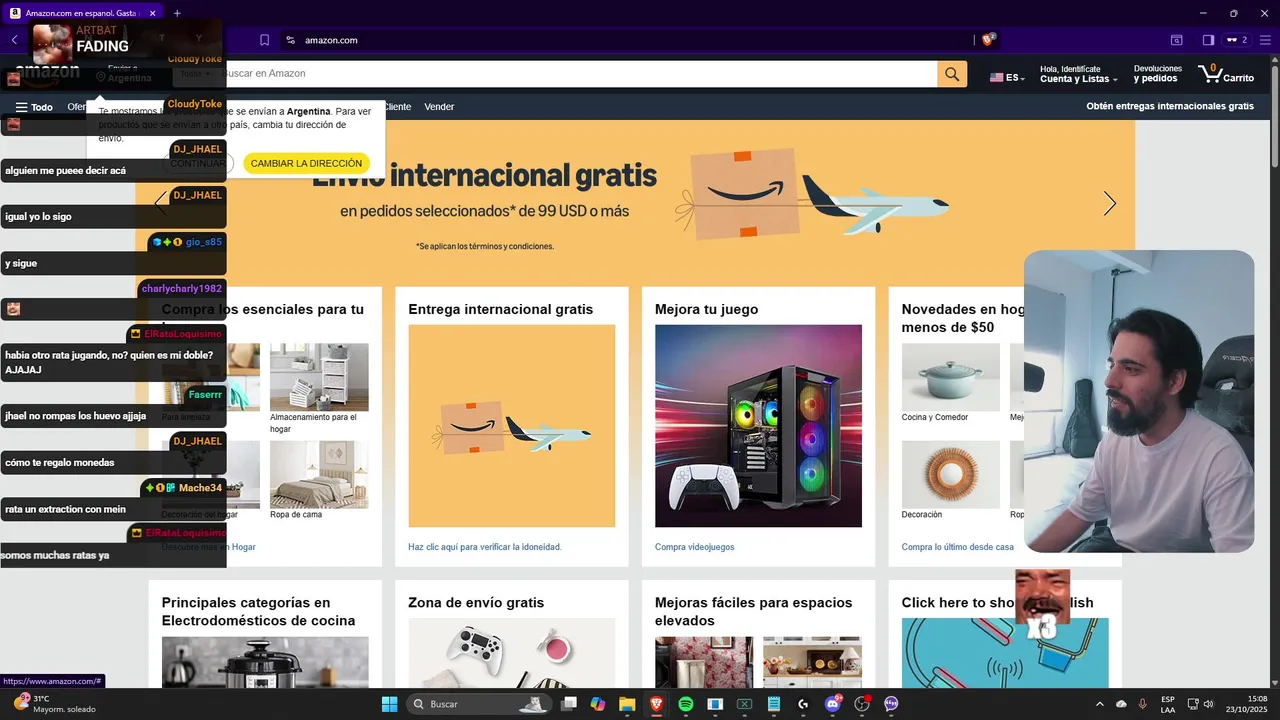Open Windows Start menu
The height and width of the screenshot is (720, 1280).
pos(389,704)
